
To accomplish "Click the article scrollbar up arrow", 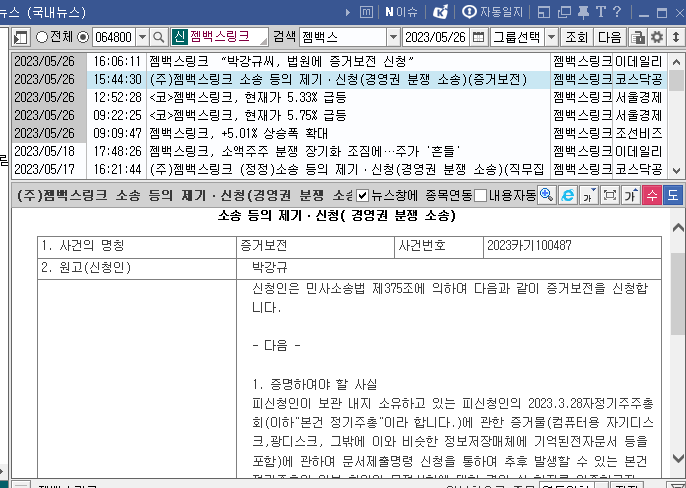I will [x=678, y=227].
